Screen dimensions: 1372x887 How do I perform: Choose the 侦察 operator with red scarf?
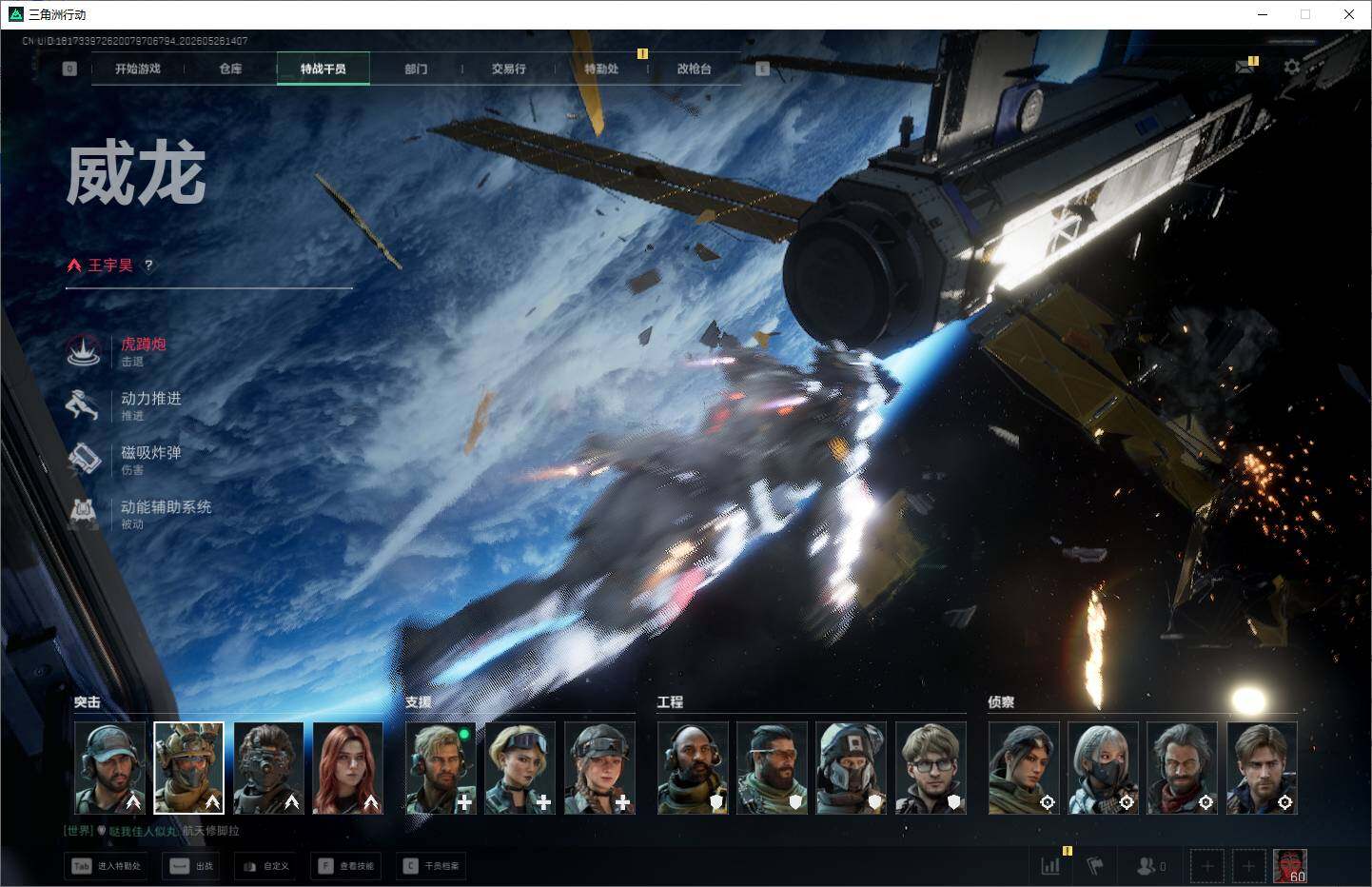click(x=1183, y=768)
